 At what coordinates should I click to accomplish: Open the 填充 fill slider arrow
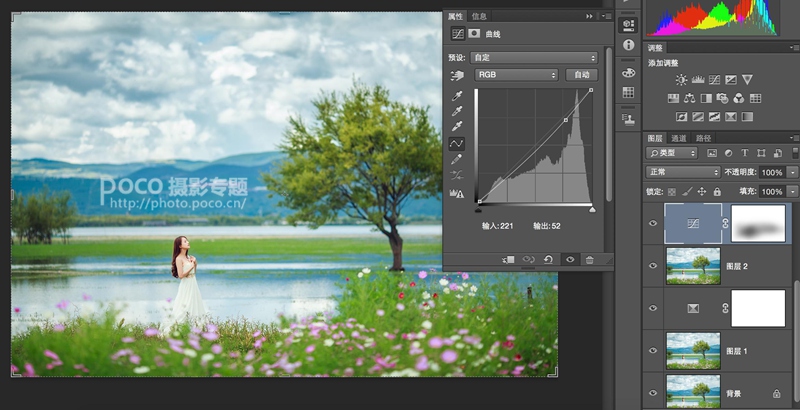pos(792,192)
